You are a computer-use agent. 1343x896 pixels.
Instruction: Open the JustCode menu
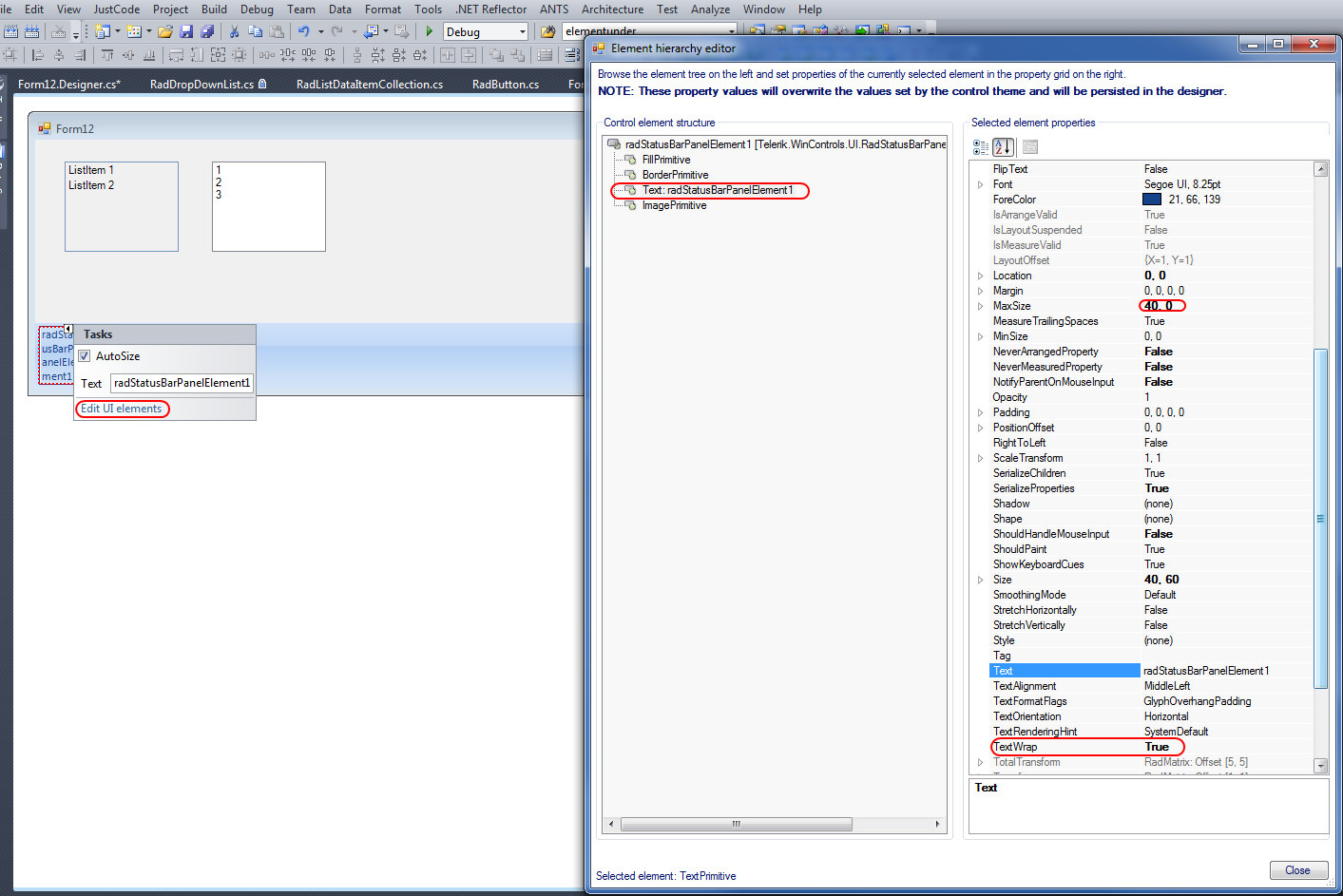pos(117,10)
